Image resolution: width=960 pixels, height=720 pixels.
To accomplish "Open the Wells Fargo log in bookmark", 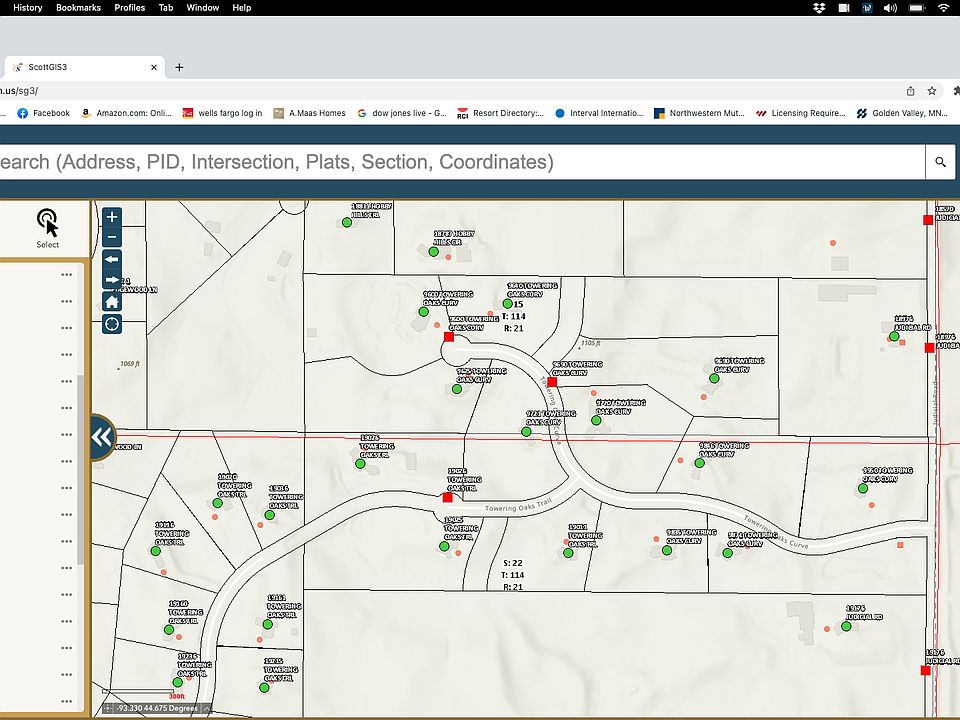I will pos(222,113).
